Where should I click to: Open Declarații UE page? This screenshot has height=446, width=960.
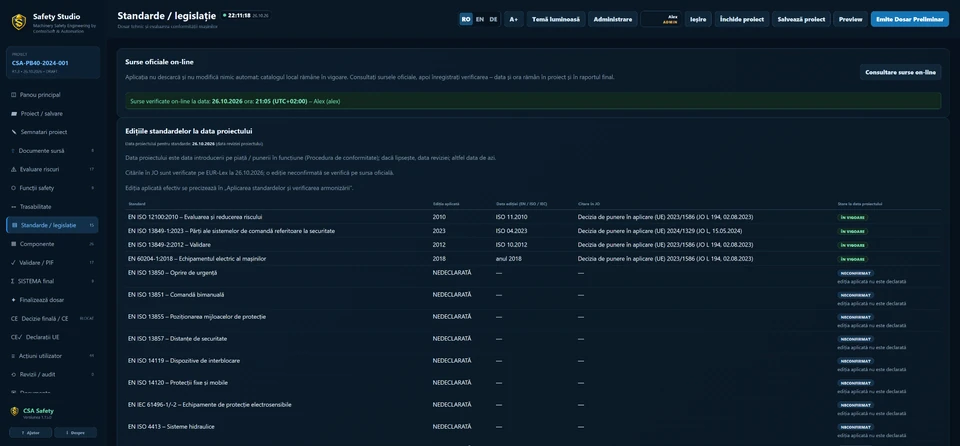[52, 337]
